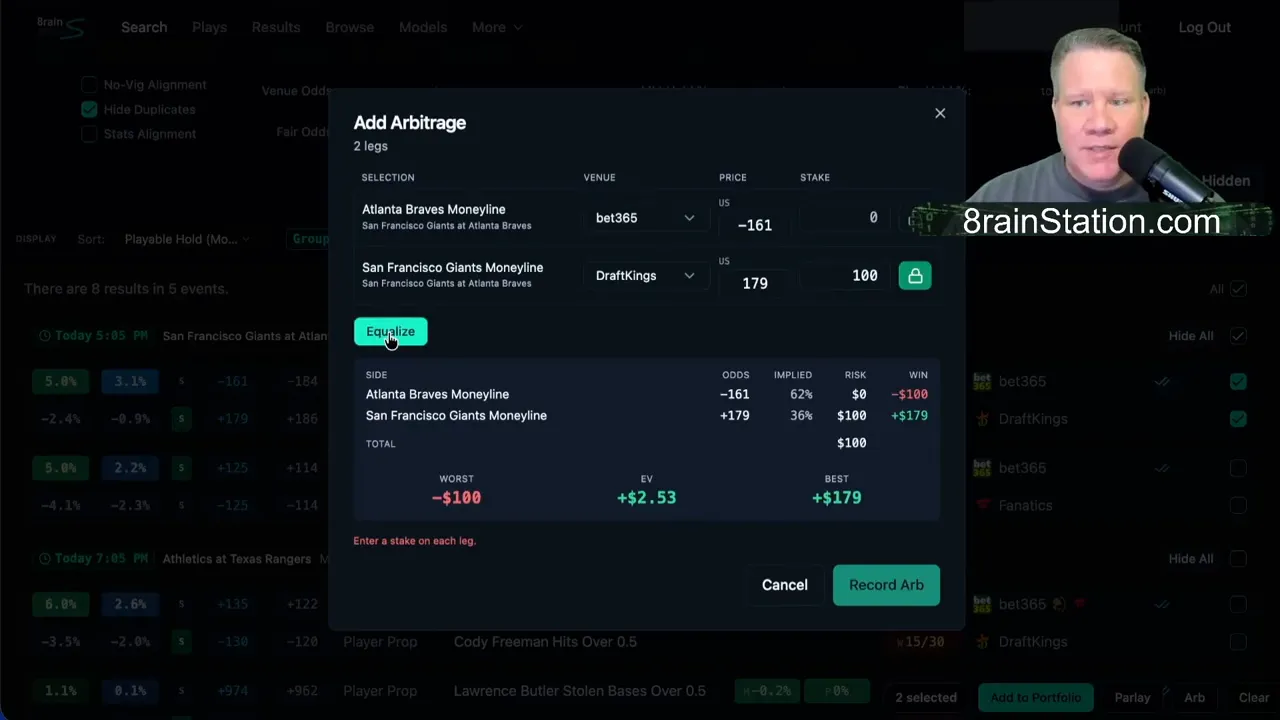Open the Plays tab
Image resolution: width=1280 pixels, height=720 pixels.
pyautogui.click(x=209, y=27)
